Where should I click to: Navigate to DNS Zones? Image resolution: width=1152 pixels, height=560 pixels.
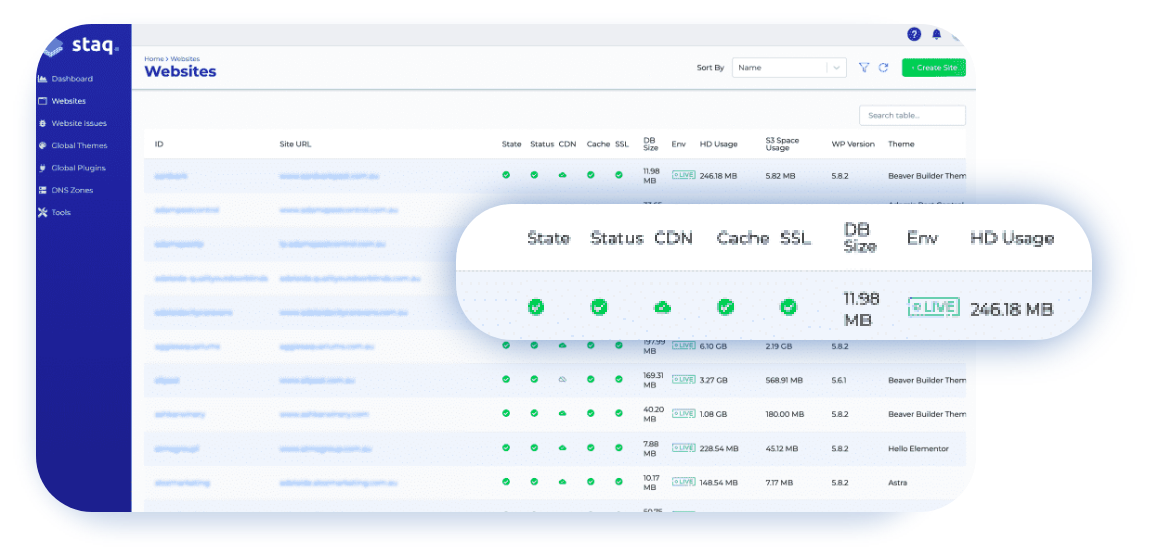pyautogui.click(x=65, y=190)
